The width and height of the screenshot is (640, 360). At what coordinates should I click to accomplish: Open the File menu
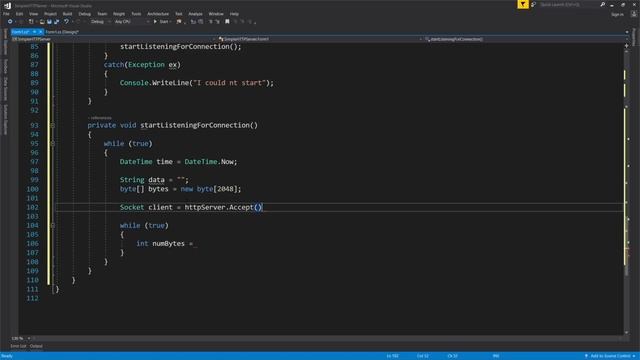[x=6, y=14]
